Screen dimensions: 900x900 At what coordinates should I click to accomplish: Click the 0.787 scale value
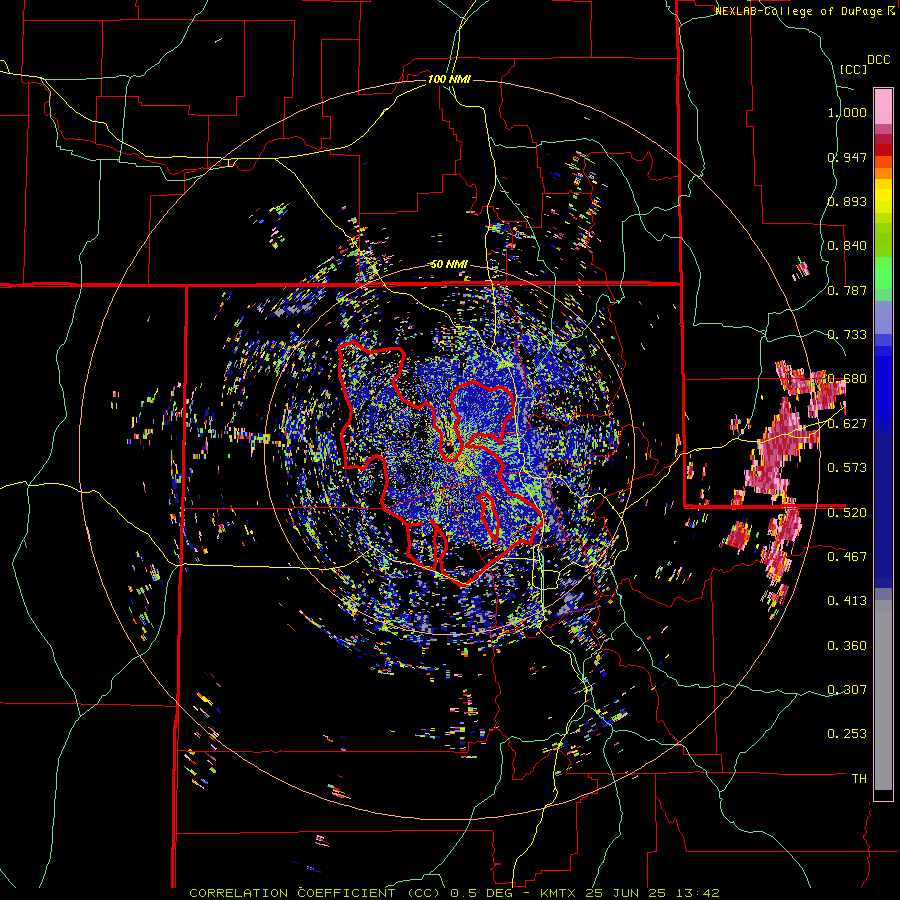pyautogui.click(x=847, y=290)
